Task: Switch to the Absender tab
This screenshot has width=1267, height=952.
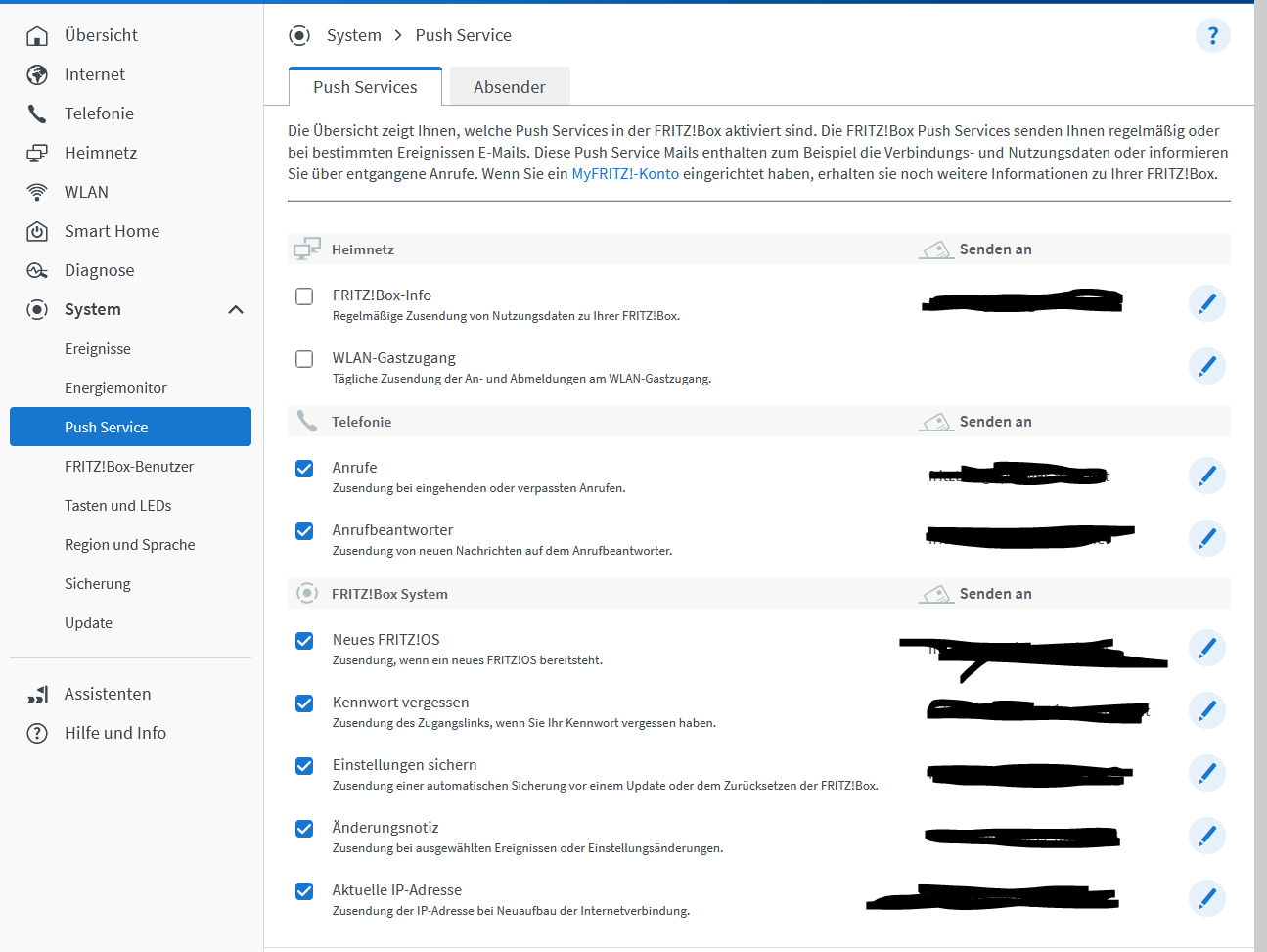Action: tap(510, 86)
